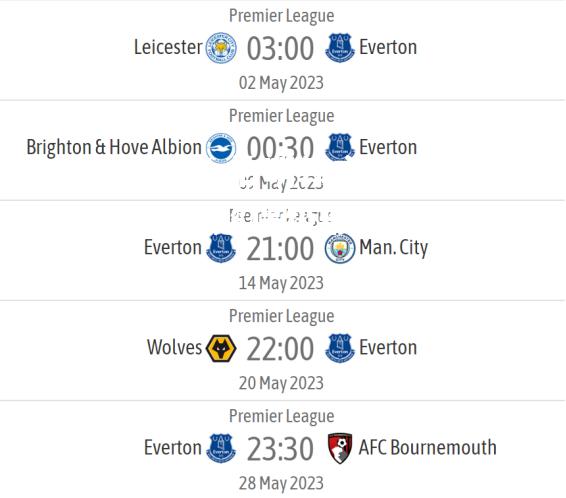This screenshot has width=566, height=498.
Task: Open the Man. City team name link
Action: (393, 248)
